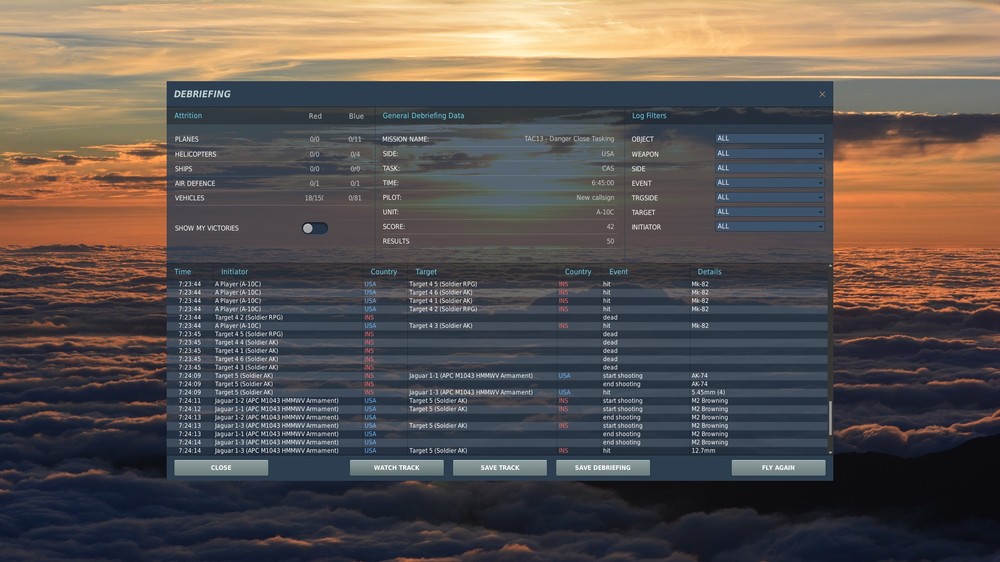Select the 5.45mm (4) details cell
The image size is (1000, 562).
pyautogui.click(x=708, y=392)
